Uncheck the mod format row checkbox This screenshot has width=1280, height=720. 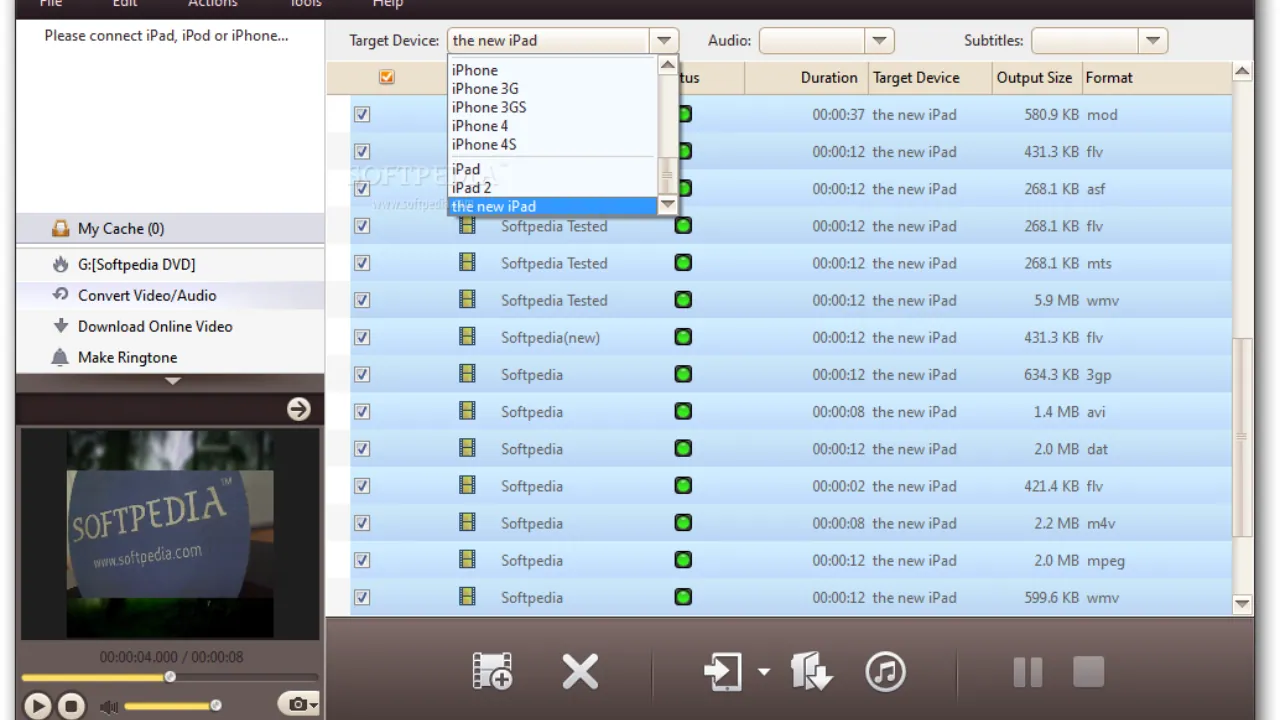click(x=362, y=114)
